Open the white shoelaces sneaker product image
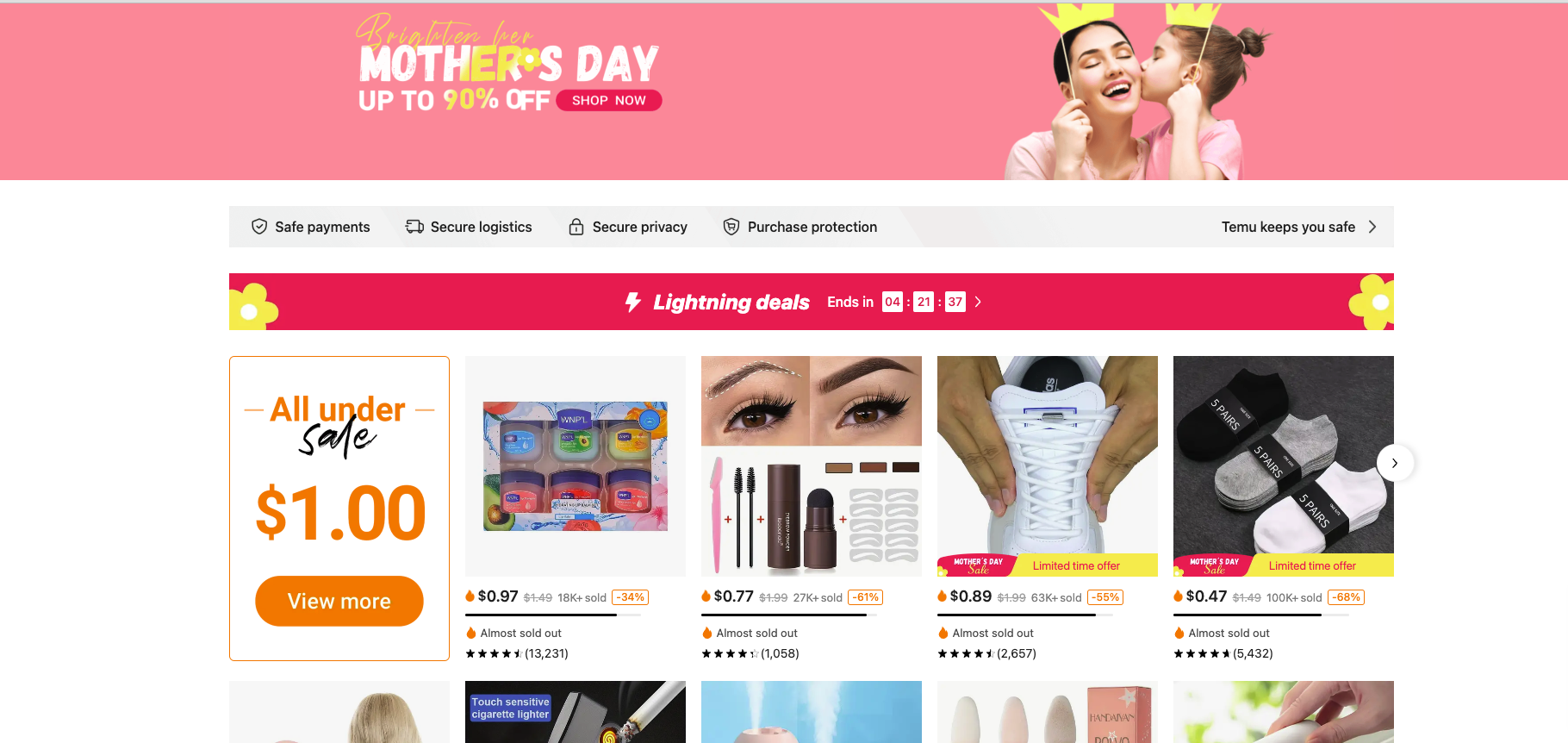 click(1048, 466)
